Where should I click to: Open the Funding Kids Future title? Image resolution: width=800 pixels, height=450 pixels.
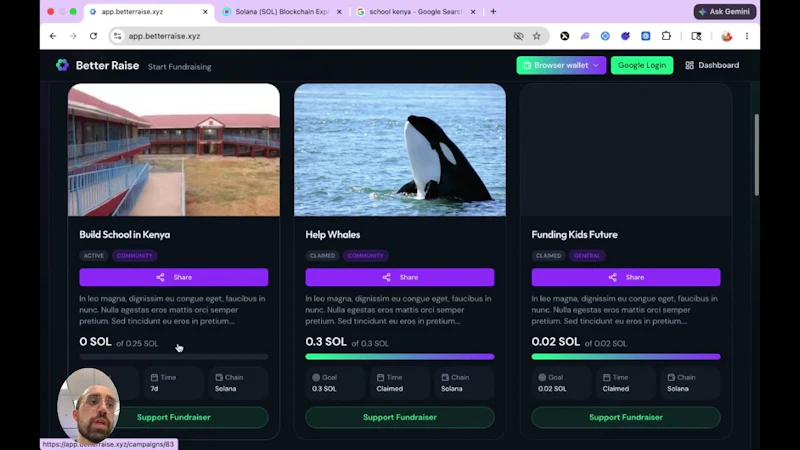coord(574,235)
